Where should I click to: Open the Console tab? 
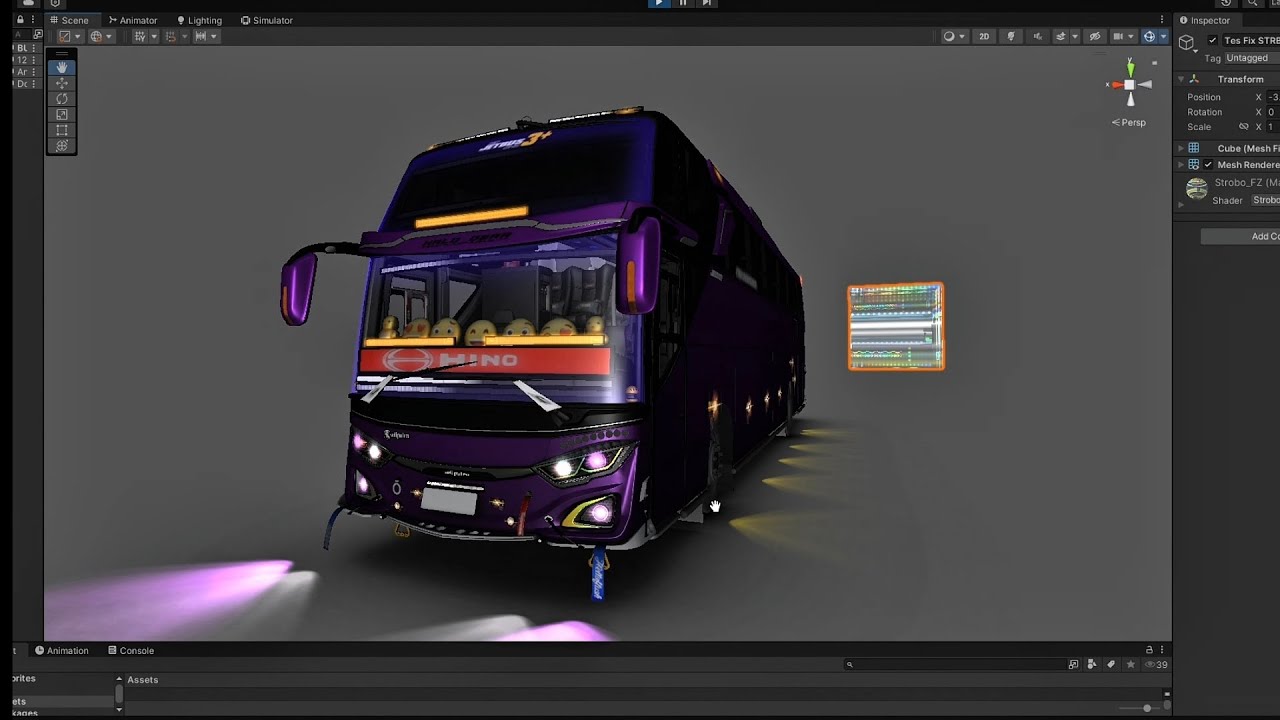pyautogui.click(x=131, y=651)
